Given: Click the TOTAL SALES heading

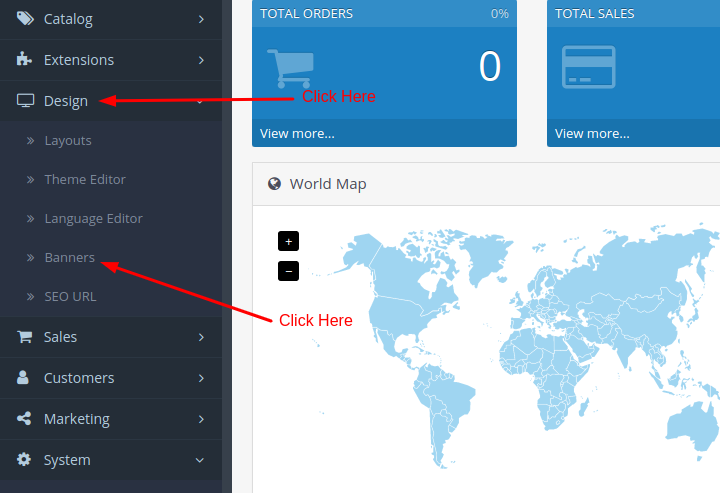Looking at the screenshot, I should coord(594,14).
